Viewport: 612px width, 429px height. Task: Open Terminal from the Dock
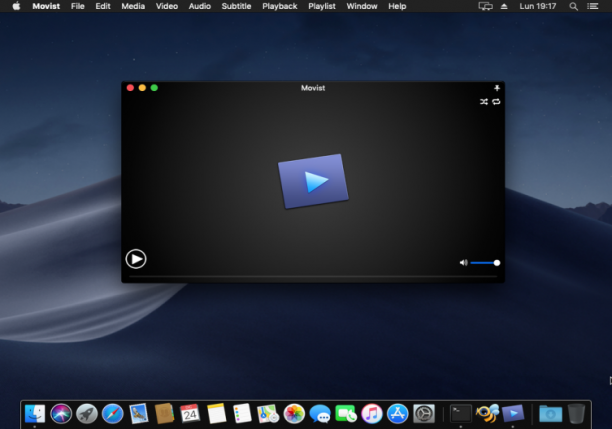(461, 414)
